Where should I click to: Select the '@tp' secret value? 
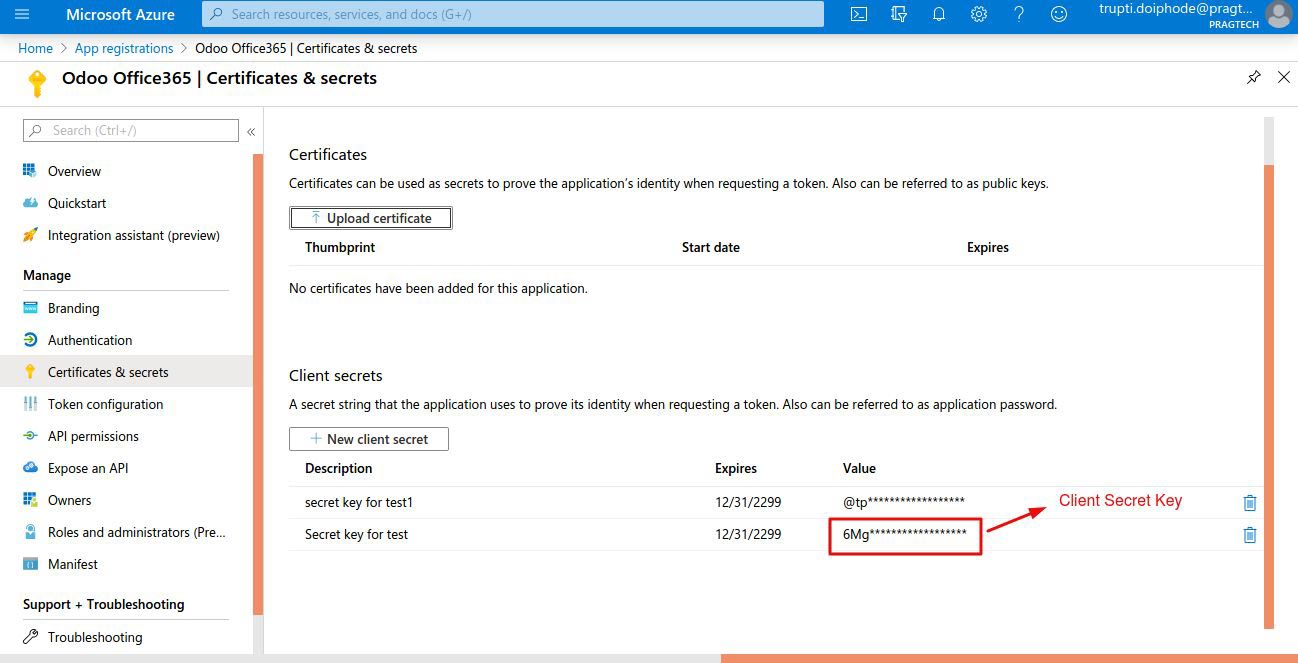(x=904, y=502)
